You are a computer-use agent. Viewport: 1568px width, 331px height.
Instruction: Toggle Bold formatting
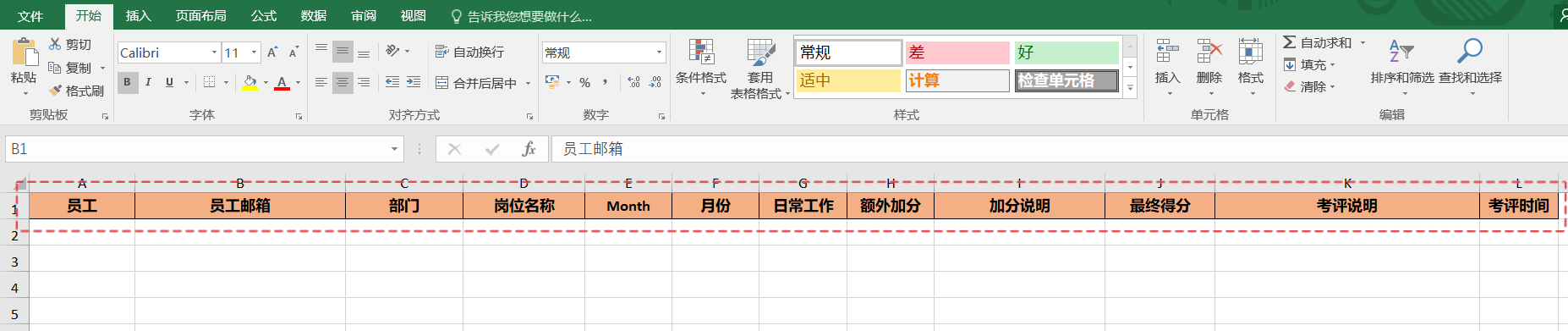tap(127, 82)
